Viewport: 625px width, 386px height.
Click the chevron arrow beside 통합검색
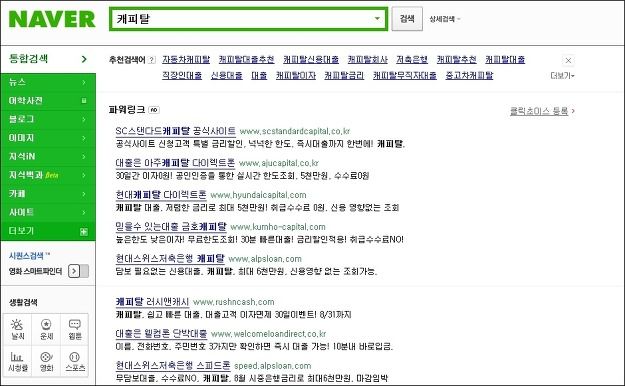84,59
